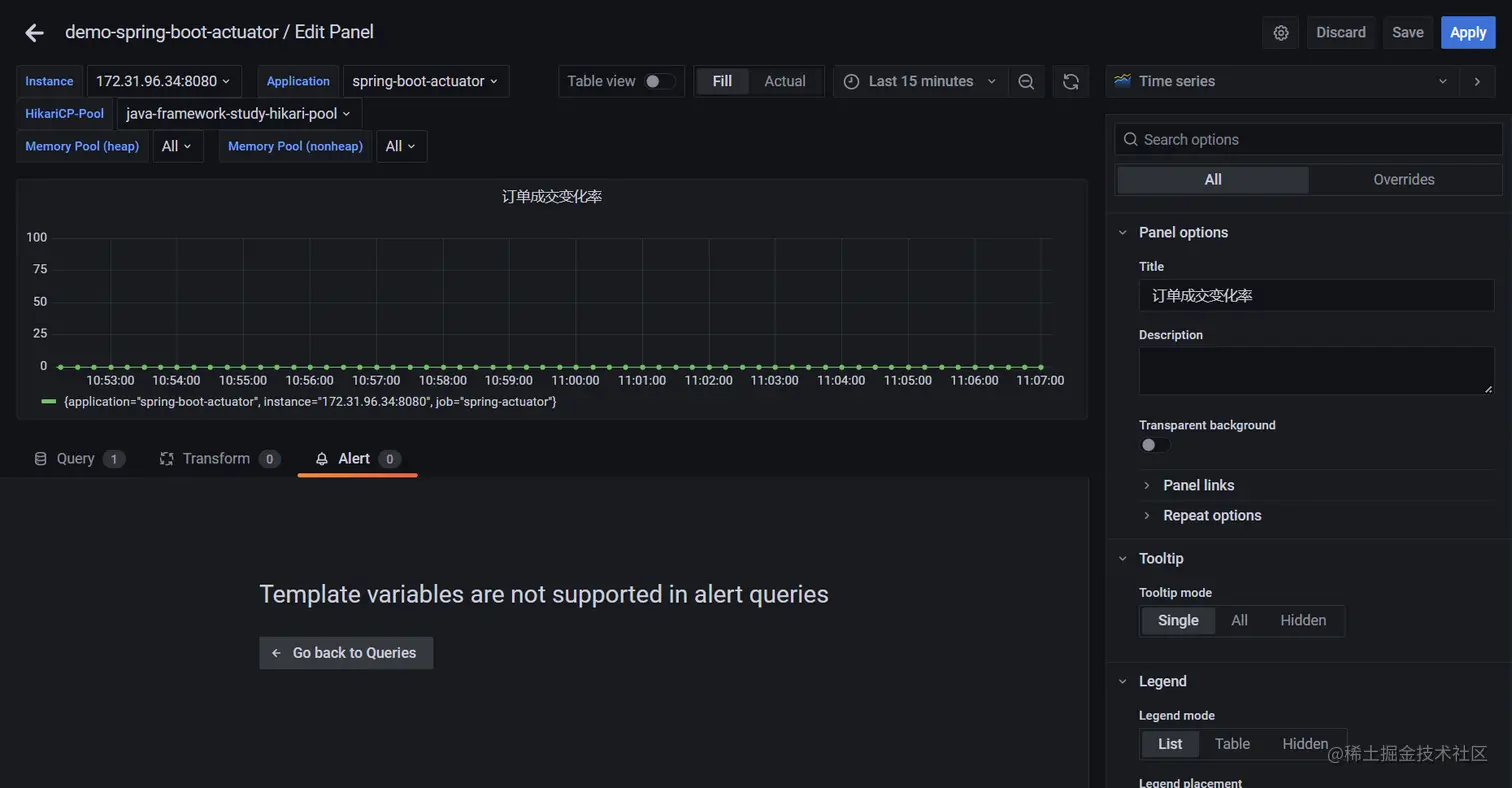The image size is (1512, 788).
Task: Toggle the Table view switch
Action: click(x=659, y=82)
